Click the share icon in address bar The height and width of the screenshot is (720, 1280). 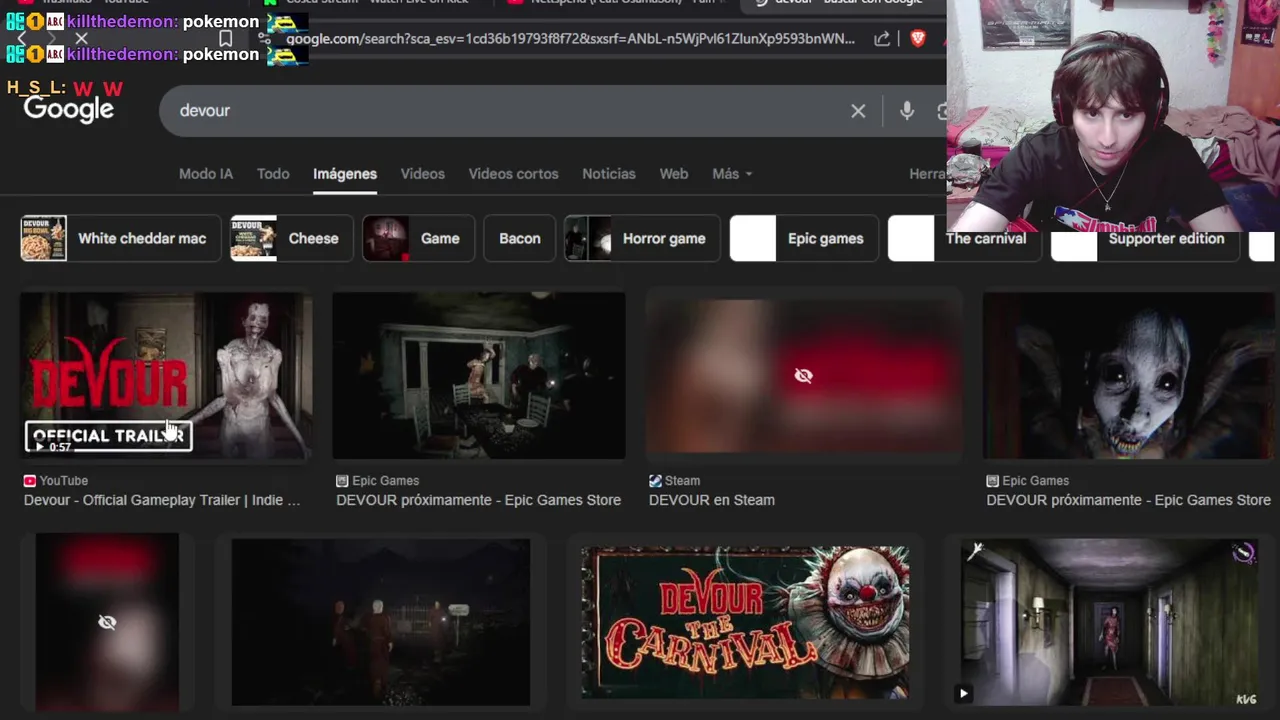click(882, 39)
